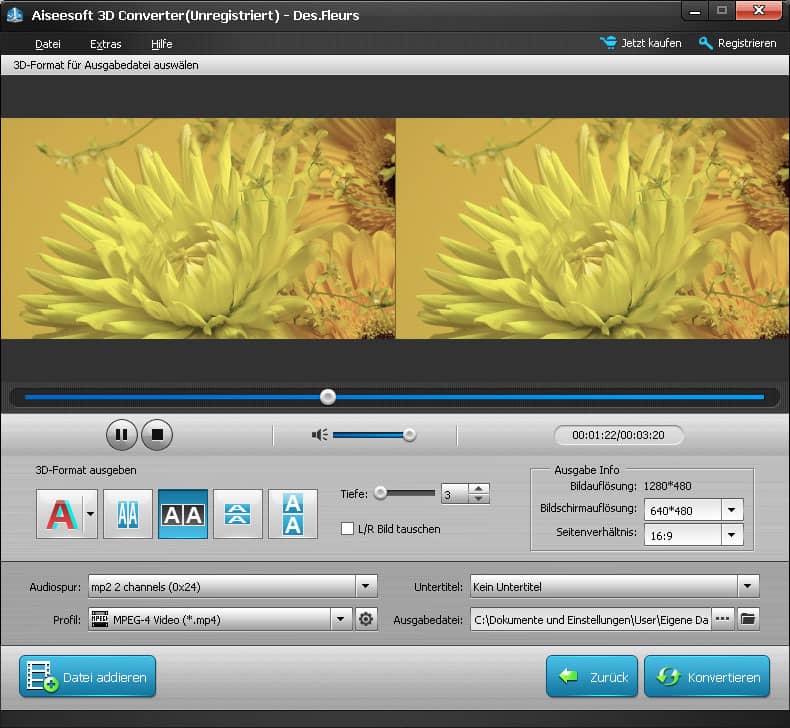This screenshot has height=728, width=790.
Task: Select Top and Bottom half-height format
Action: click(238, 514)
